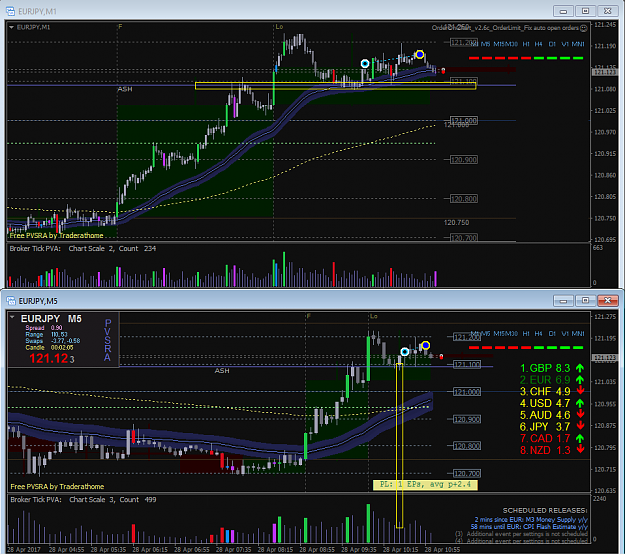
Task: Select the cyan-white circle trade marker in M5 chart
Action: (405, 352)
